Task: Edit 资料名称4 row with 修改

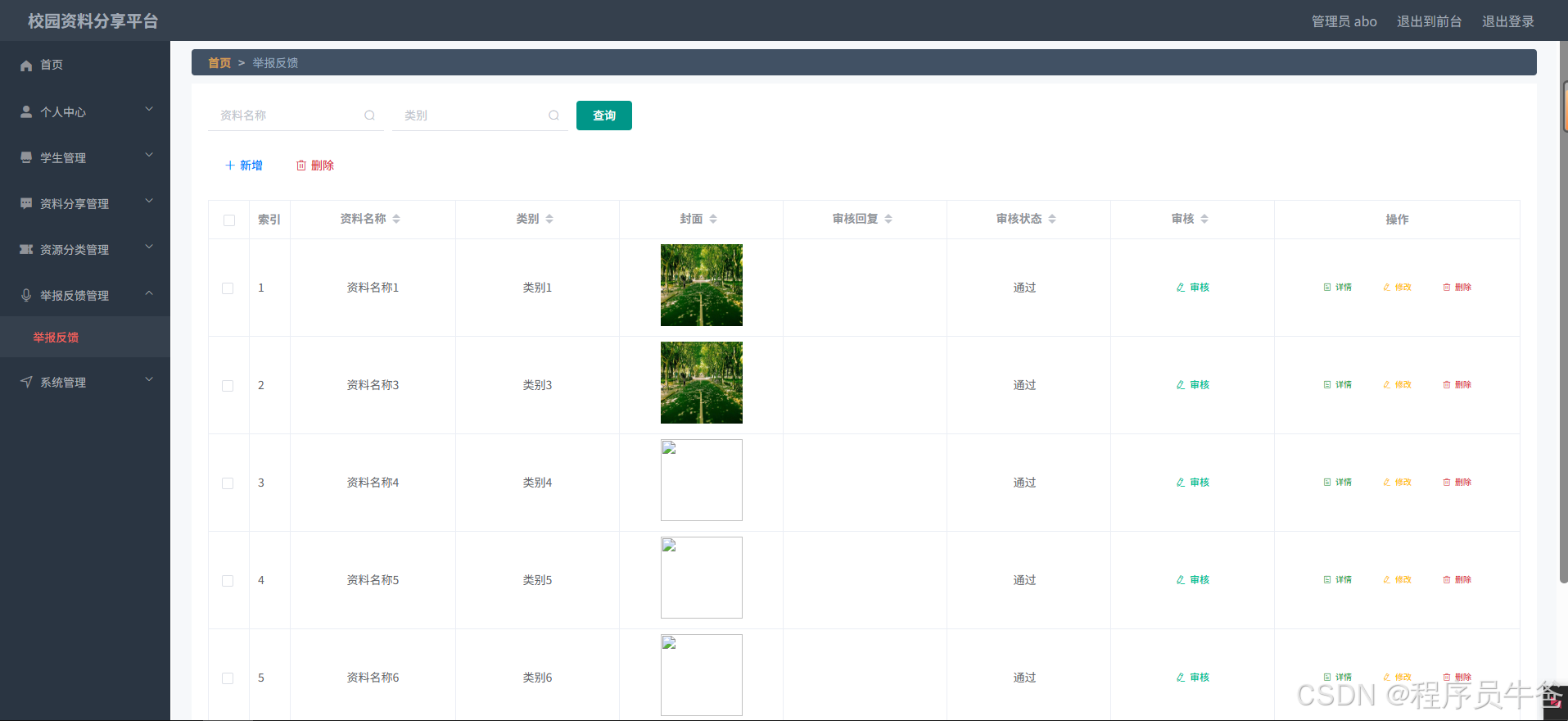Action: tap(1397, 483)
